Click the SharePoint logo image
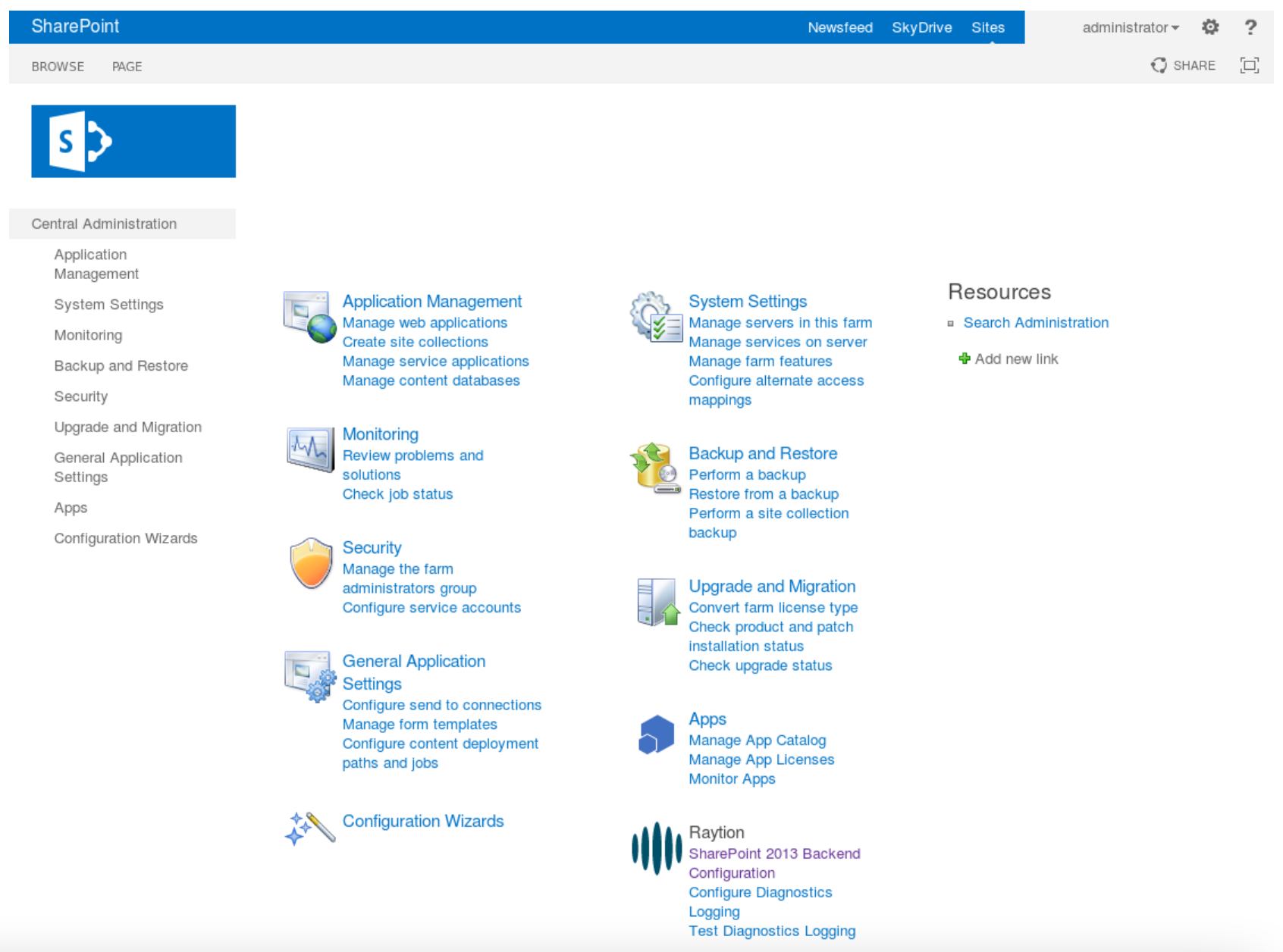The width and height of the screenshot is (1283, 952). (133, 142)
